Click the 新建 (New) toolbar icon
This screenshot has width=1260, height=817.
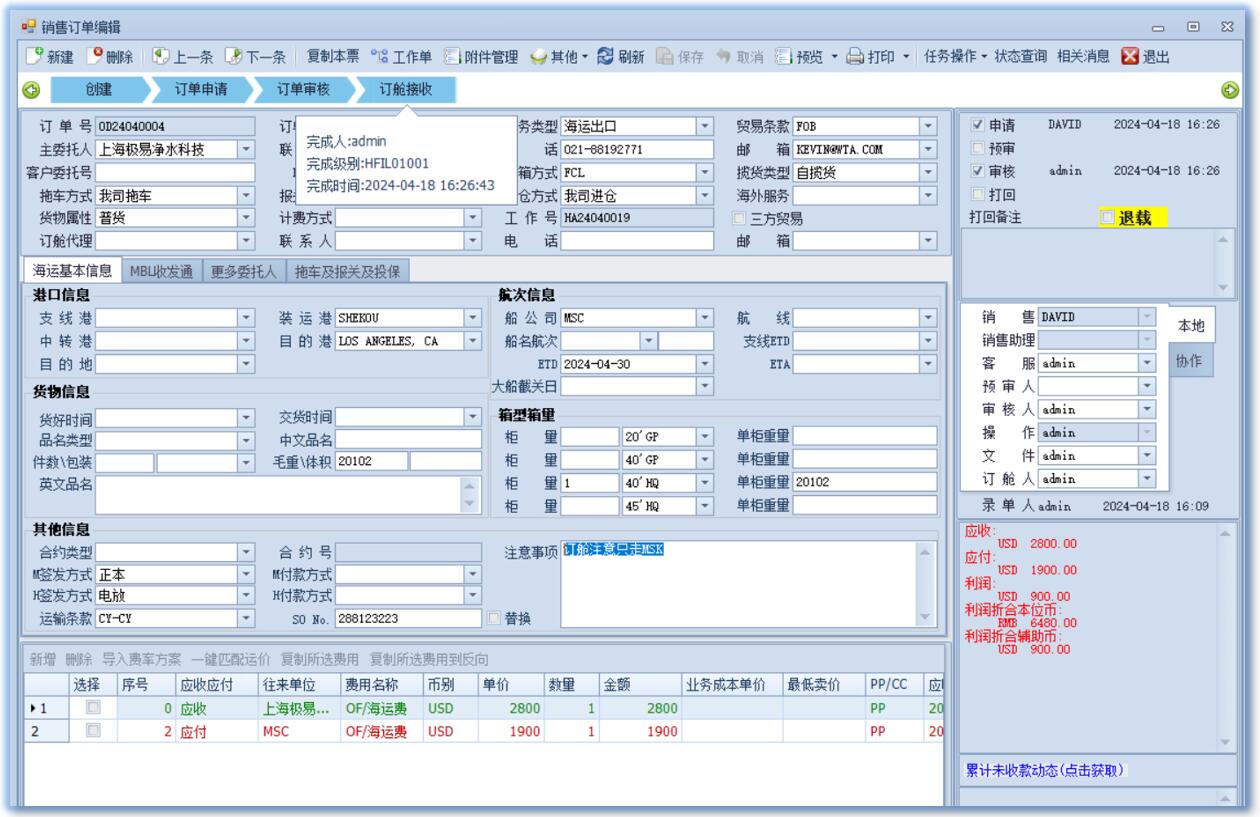point(34,57)
